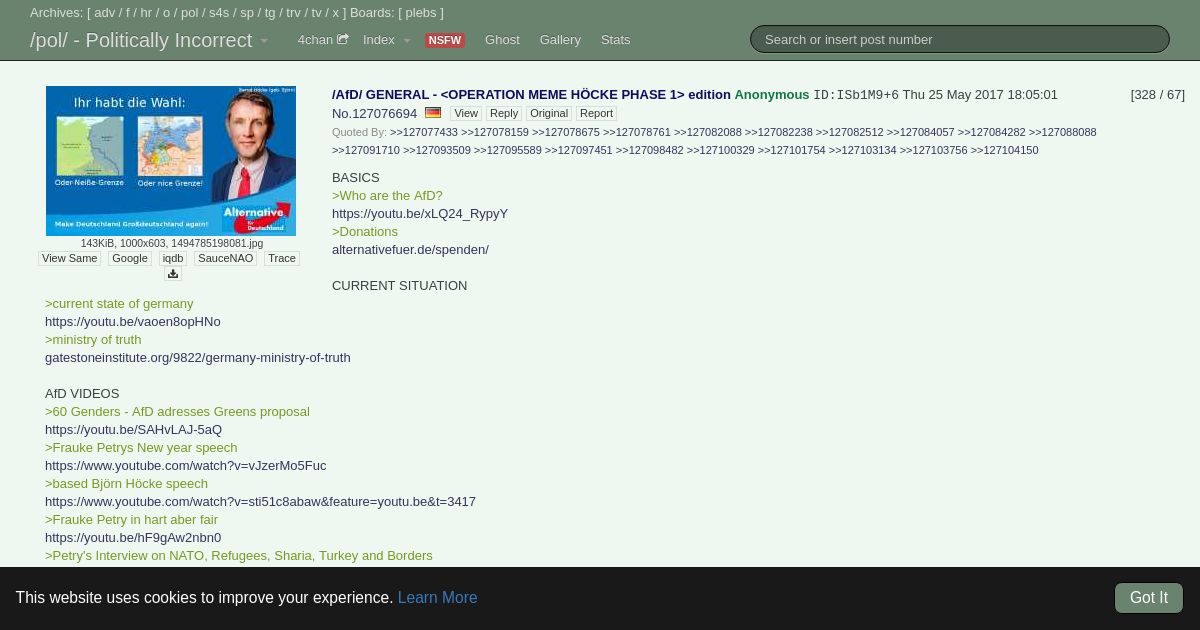The width and height of the screenshot is (1200, 630).
Task: Open the Index dropdown menu
Action: [387, 40]
